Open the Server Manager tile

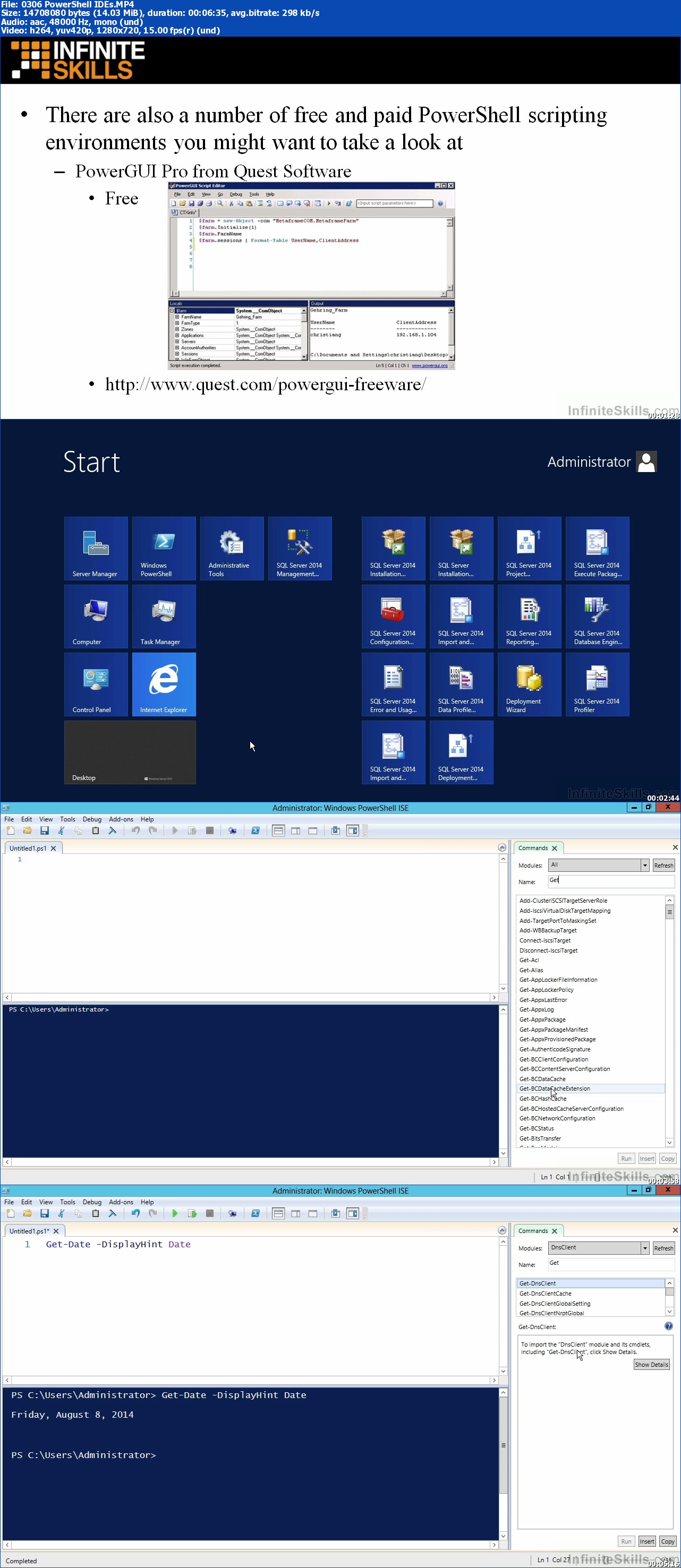(x=96, y=549)
